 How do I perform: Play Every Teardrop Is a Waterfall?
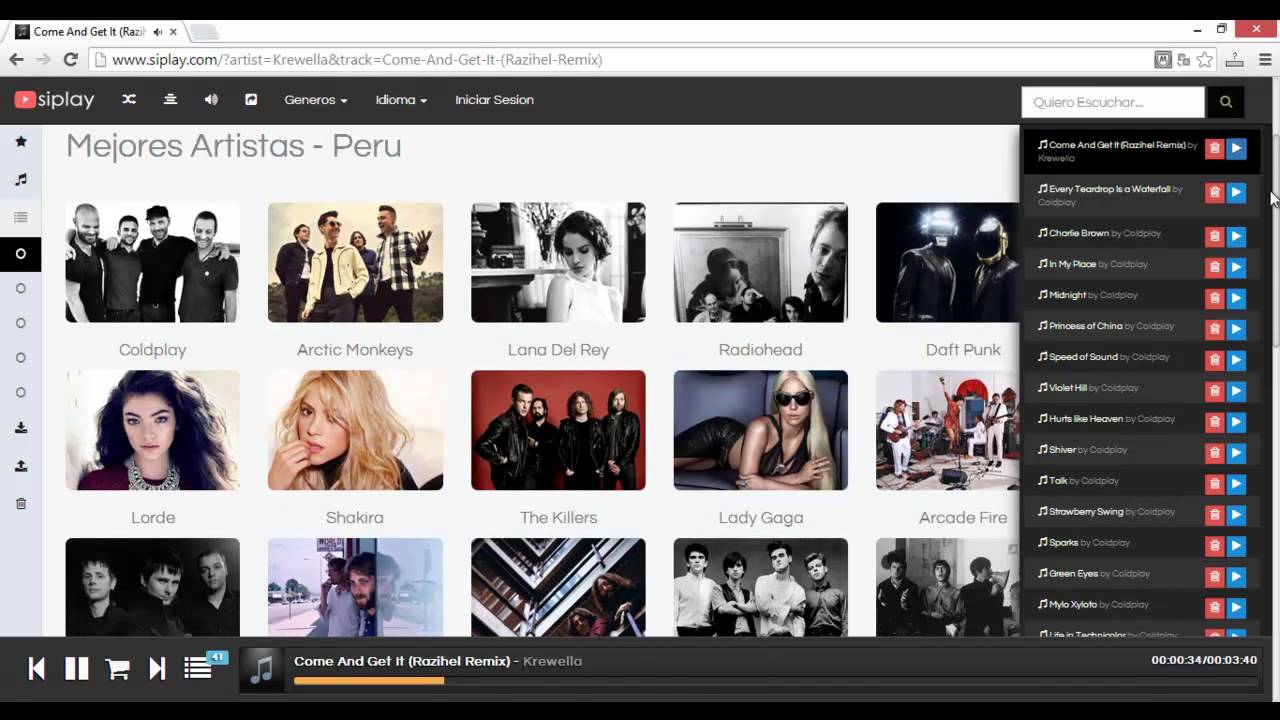[1237, 192]
